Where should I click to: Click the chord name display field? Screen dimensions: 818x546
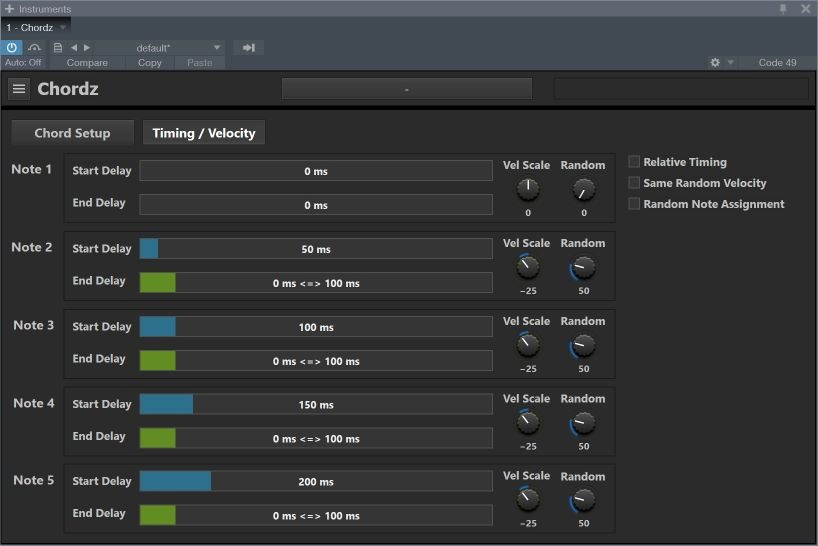click(407, 89)
